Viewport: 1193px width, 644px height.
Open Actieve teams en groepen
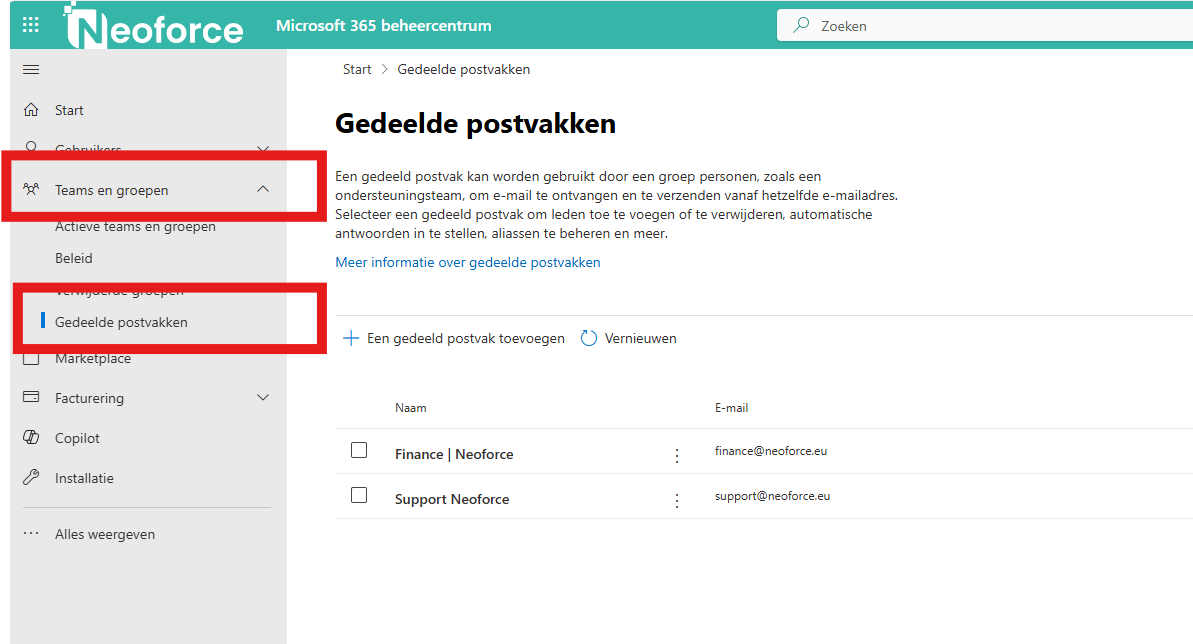point(135,226)
